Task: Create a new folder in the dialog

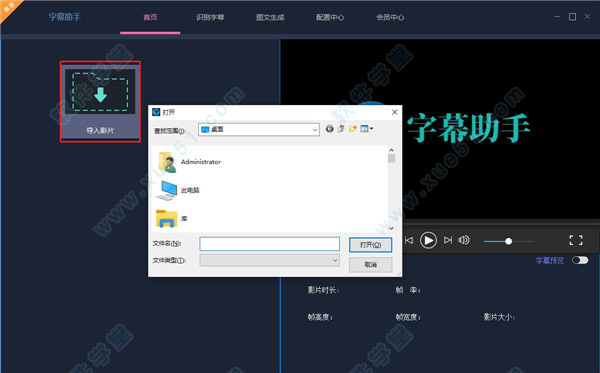Action: pyautogui.click(x=352, y=129)
